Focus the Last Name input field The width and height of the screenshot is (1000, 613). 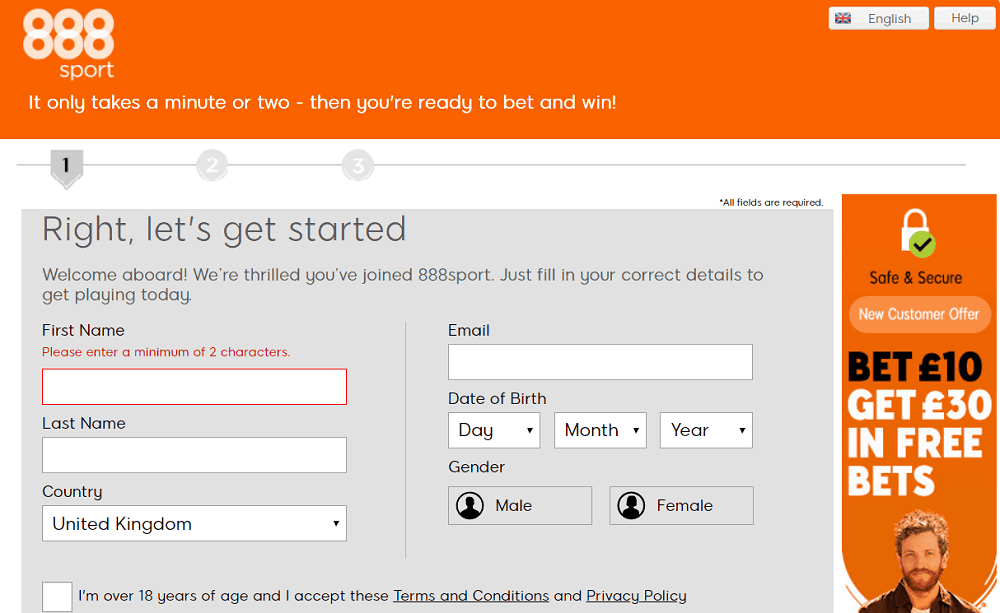(x=195, y=455)
